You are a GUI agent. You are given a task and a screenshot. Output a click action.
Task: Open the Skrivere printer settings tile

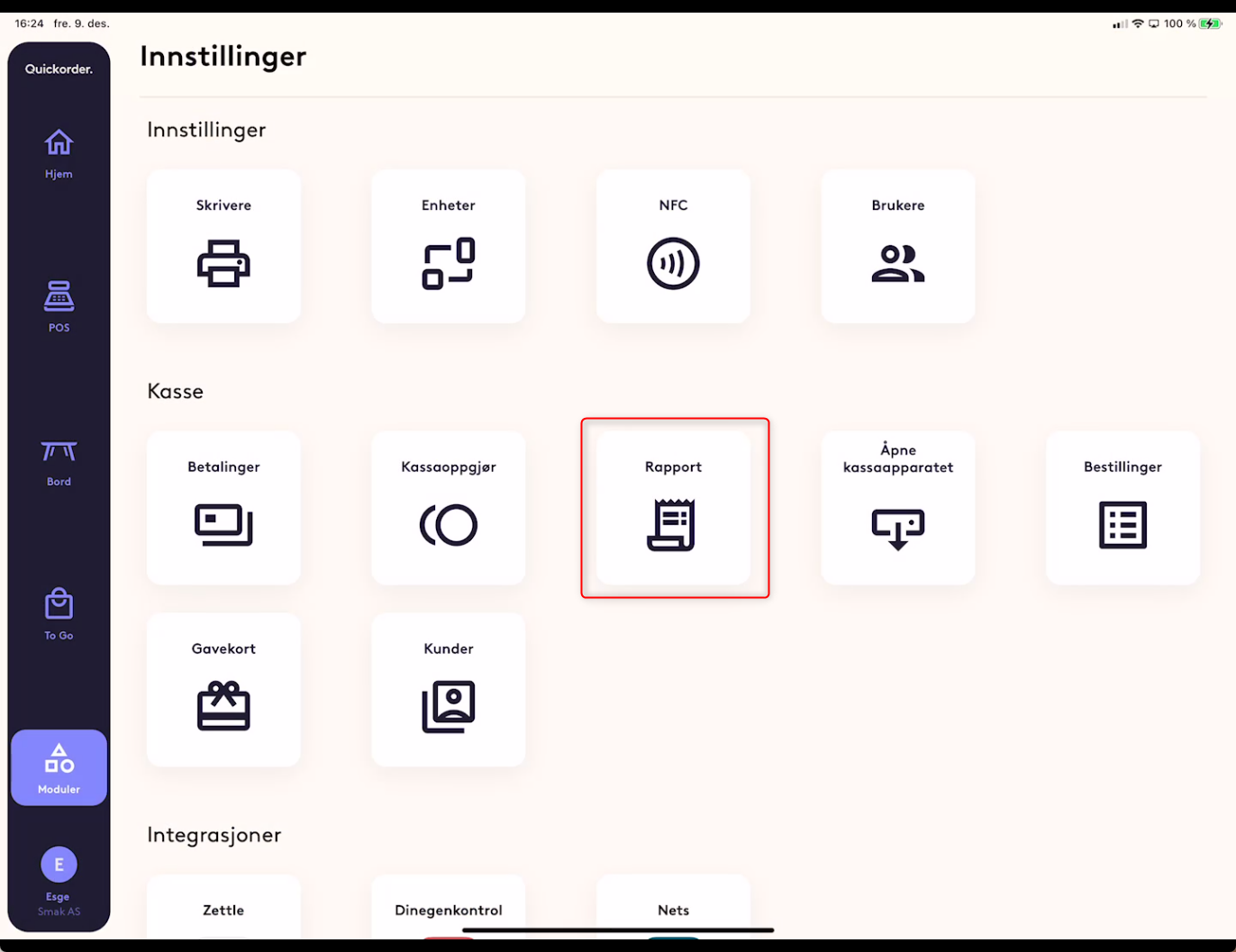223,246
